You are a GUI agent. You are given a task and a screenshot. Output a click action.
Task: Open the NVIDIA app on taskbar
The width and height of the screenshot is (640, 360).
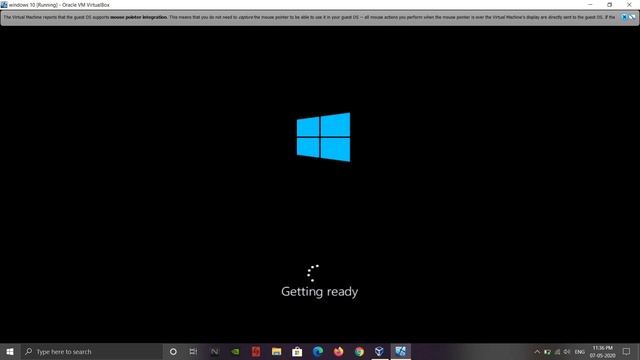pyautogui.click(x=235, y=351)
